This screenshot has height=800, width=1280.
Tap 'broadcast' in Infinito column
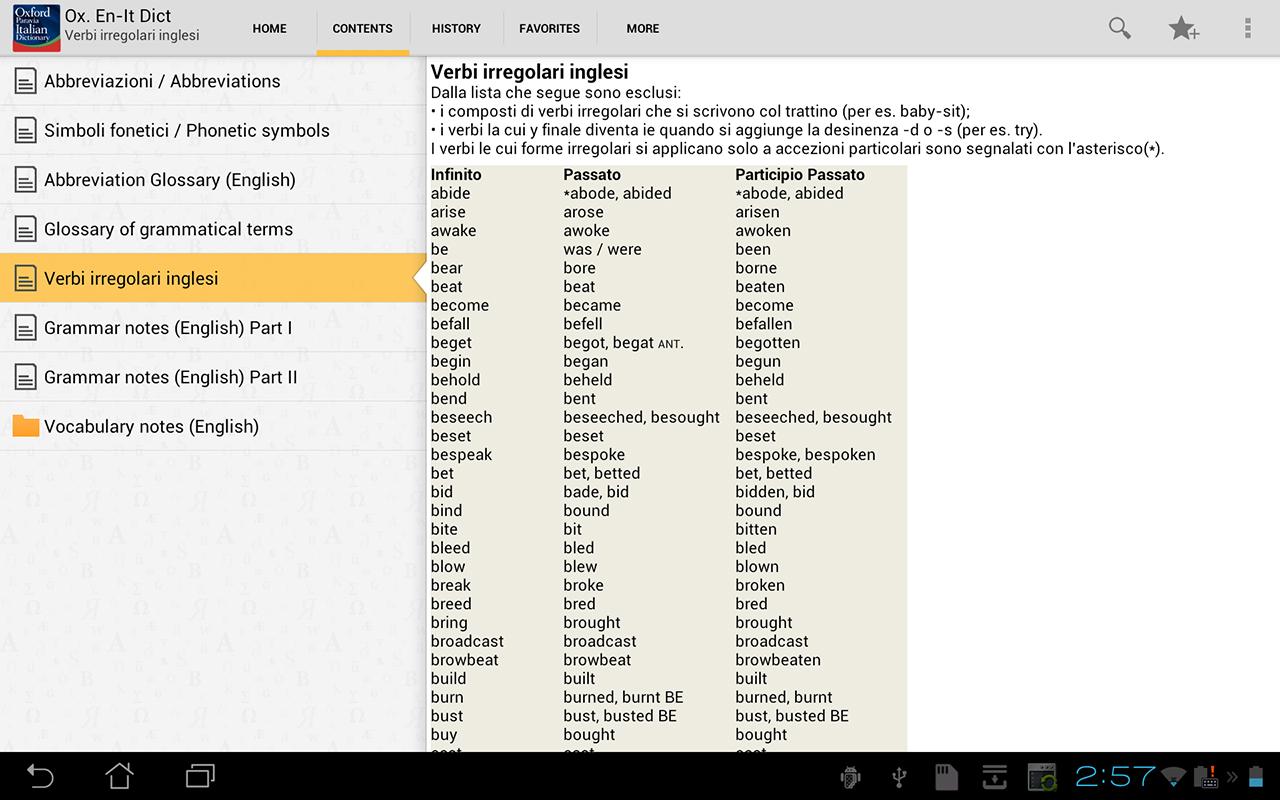click(x=467, y=641)
